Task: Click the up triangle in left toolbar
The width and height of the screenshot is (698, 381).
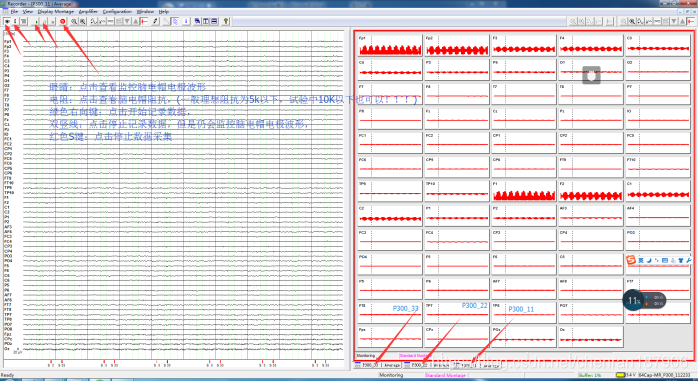Action: 135,21
